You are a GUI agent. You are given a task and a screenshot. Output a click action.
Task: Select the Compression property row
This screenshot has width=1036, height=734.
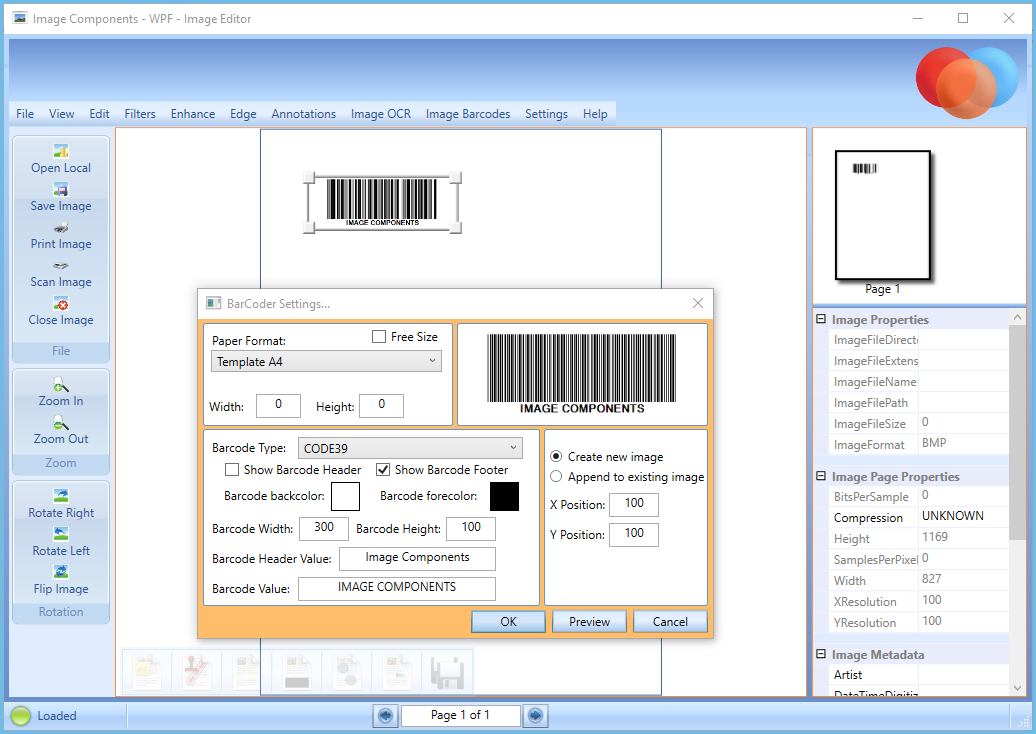click(918, 517)
